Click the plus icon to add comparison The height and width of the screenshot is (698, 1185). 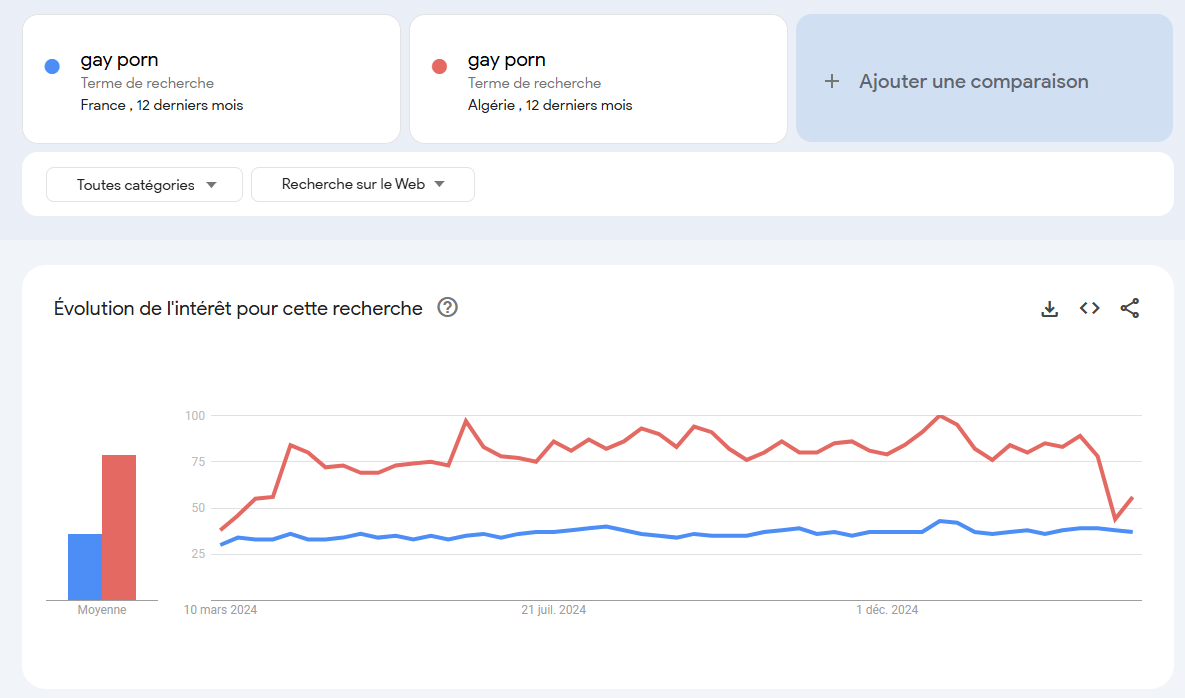click(831, 81)
